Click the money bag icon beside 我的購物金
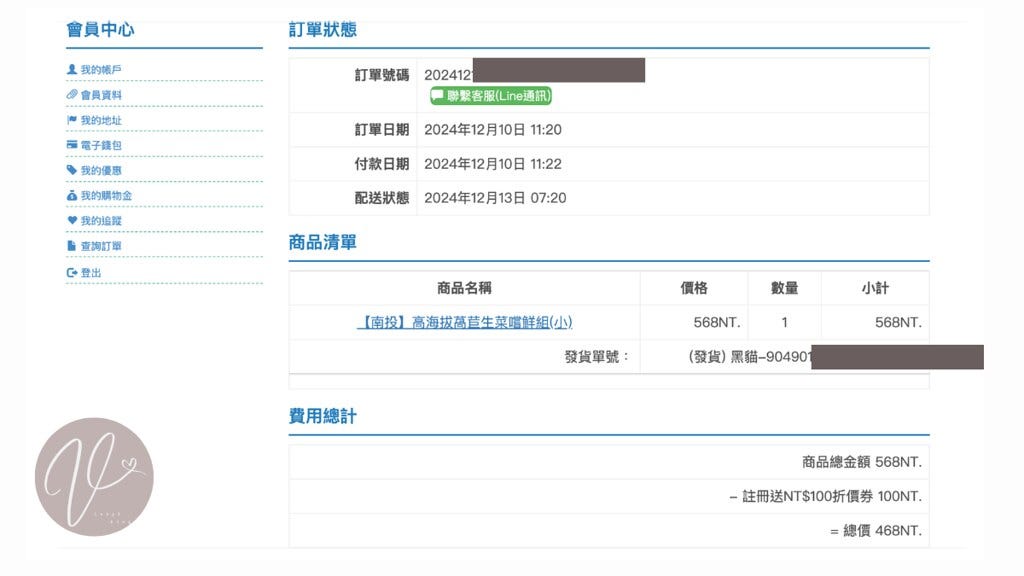 point(72,195)
